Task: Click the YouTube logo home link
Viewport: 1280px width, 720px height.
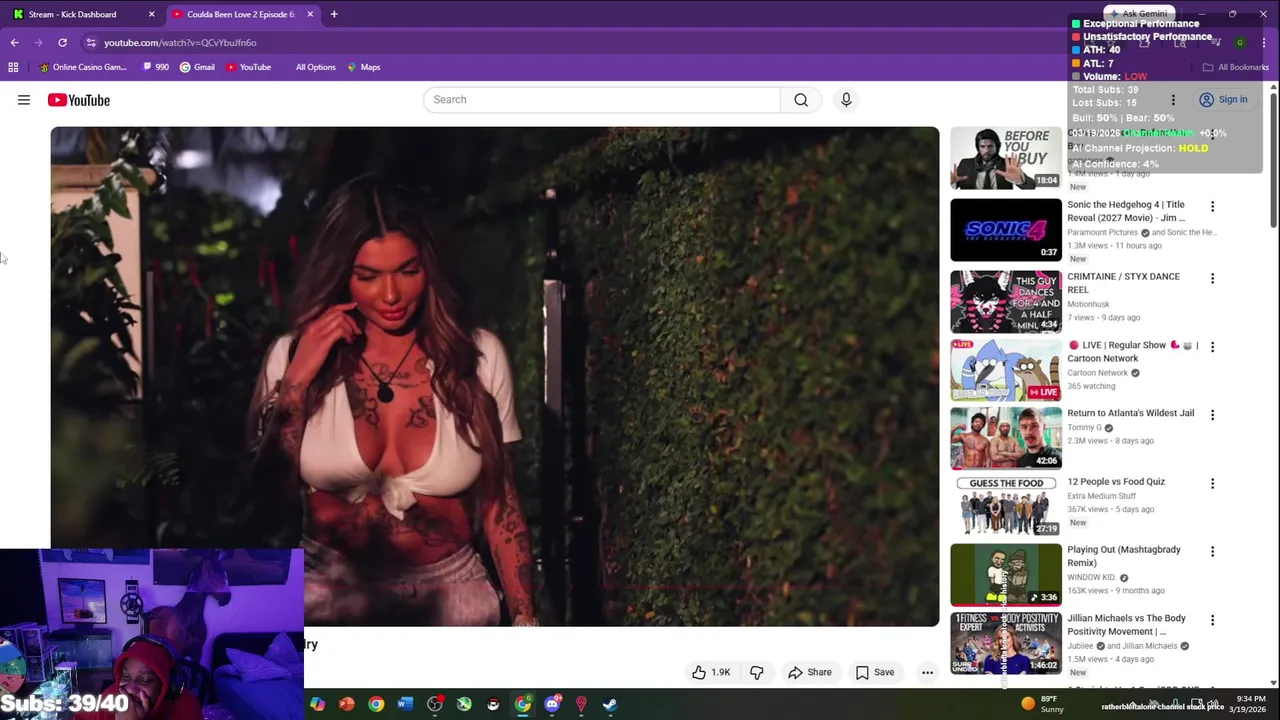Action: (x=78, y=100)
